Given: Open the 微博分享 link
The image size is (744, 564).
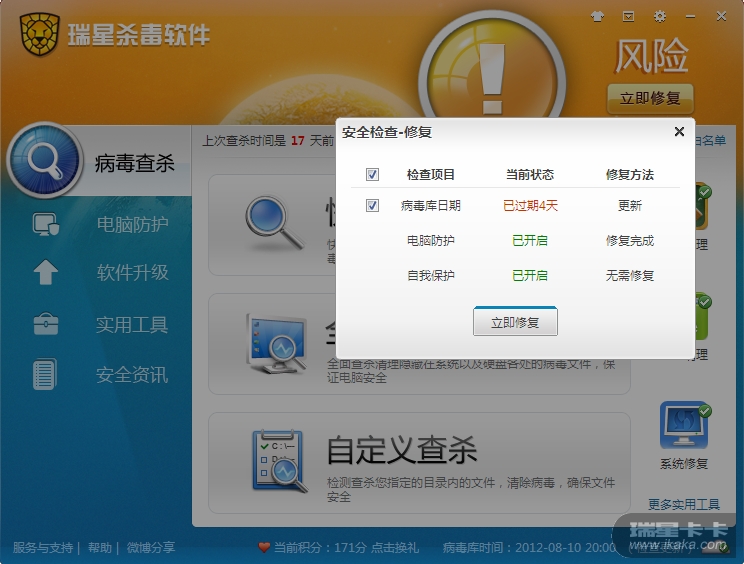Looking at the screenshot, I should click(151, 548).
